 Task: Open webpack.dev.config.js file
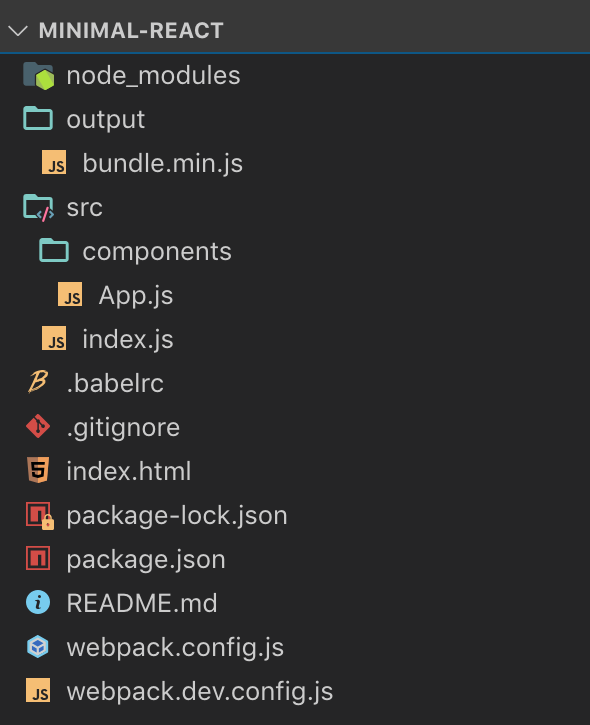coord(295,691)
